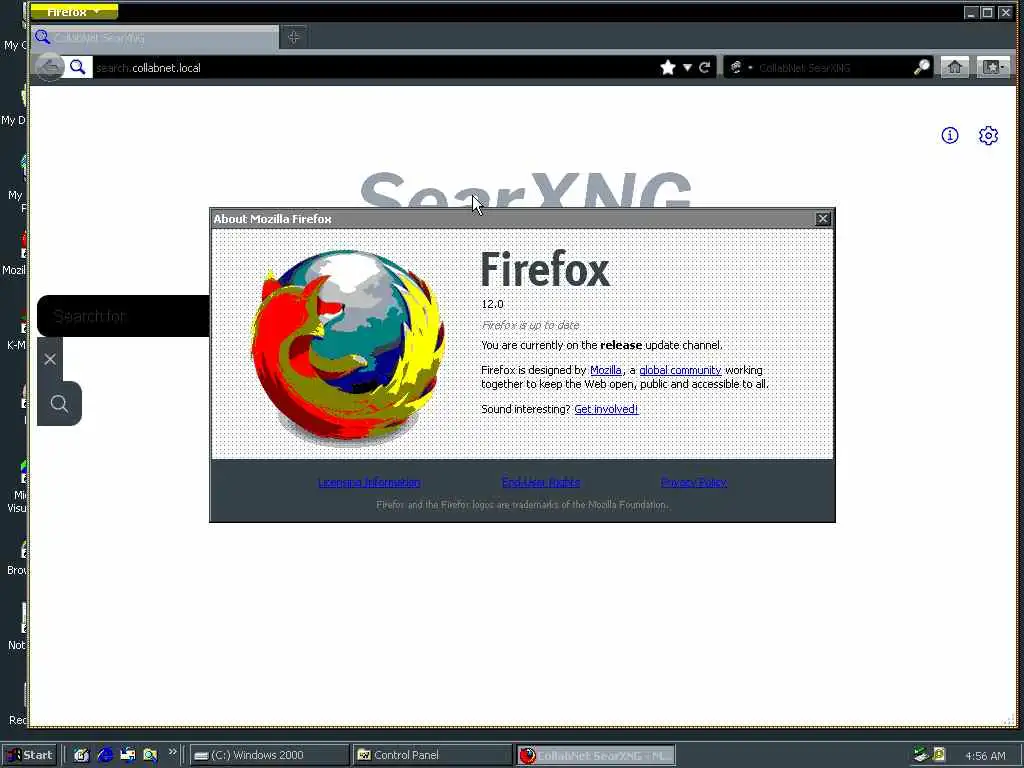This screenshot has width=1024, height=768.
Task: Follow the global community link
Action: click(x=680, y=370)
